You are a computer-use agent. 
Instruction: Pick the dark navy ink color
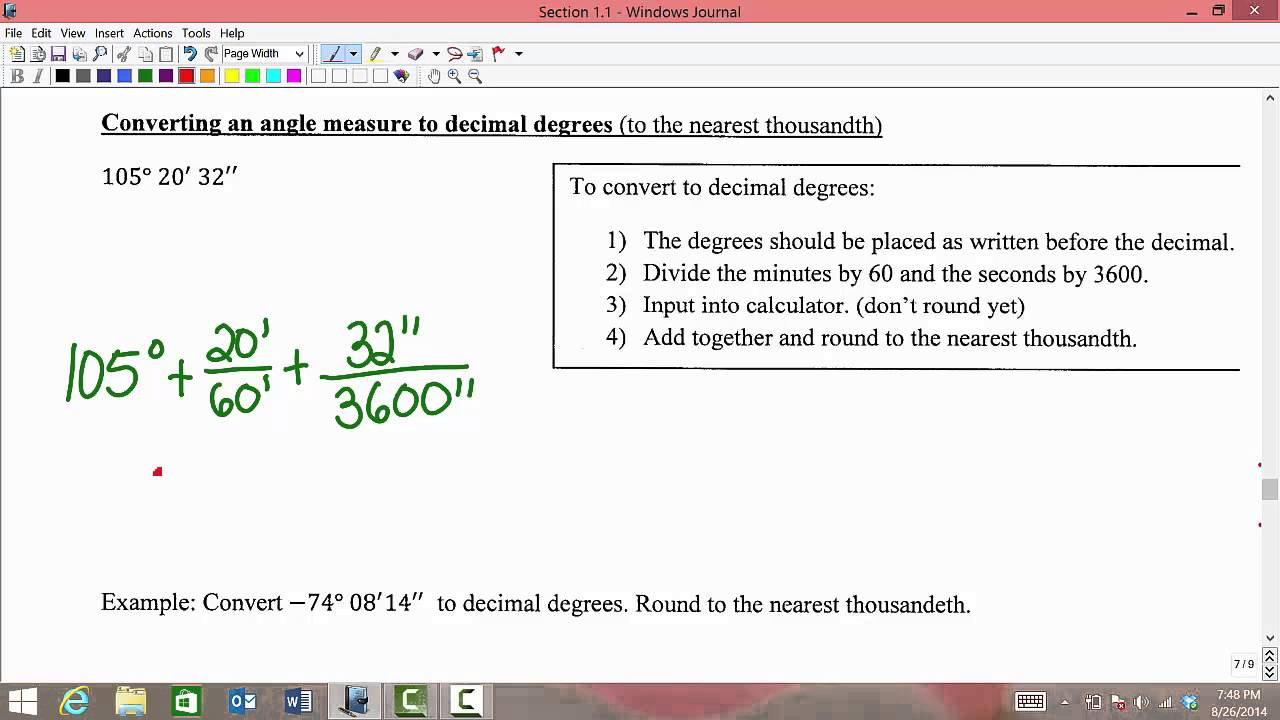click(x=104, y=76)
